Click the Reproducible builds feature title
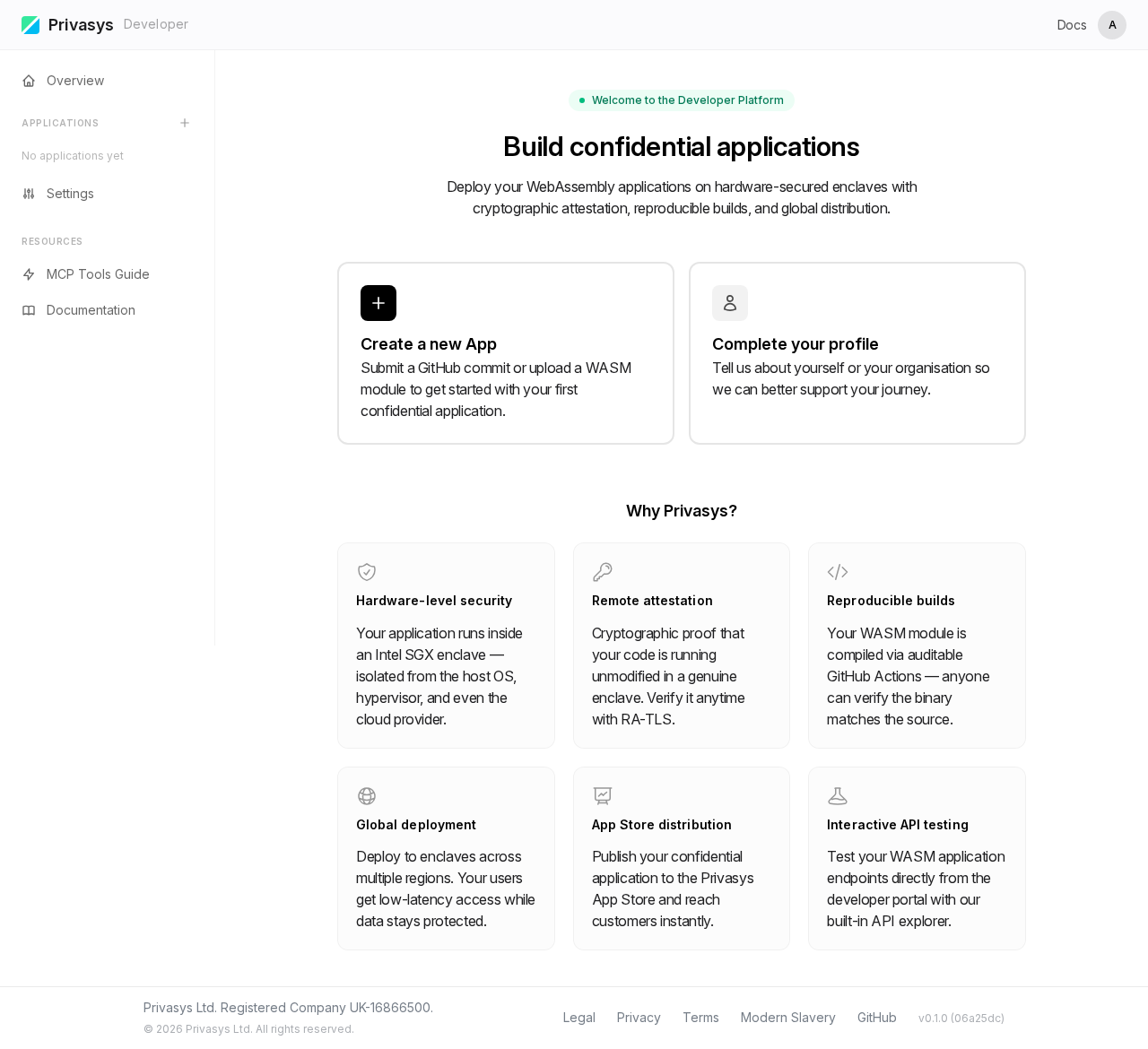 [891, 601]
